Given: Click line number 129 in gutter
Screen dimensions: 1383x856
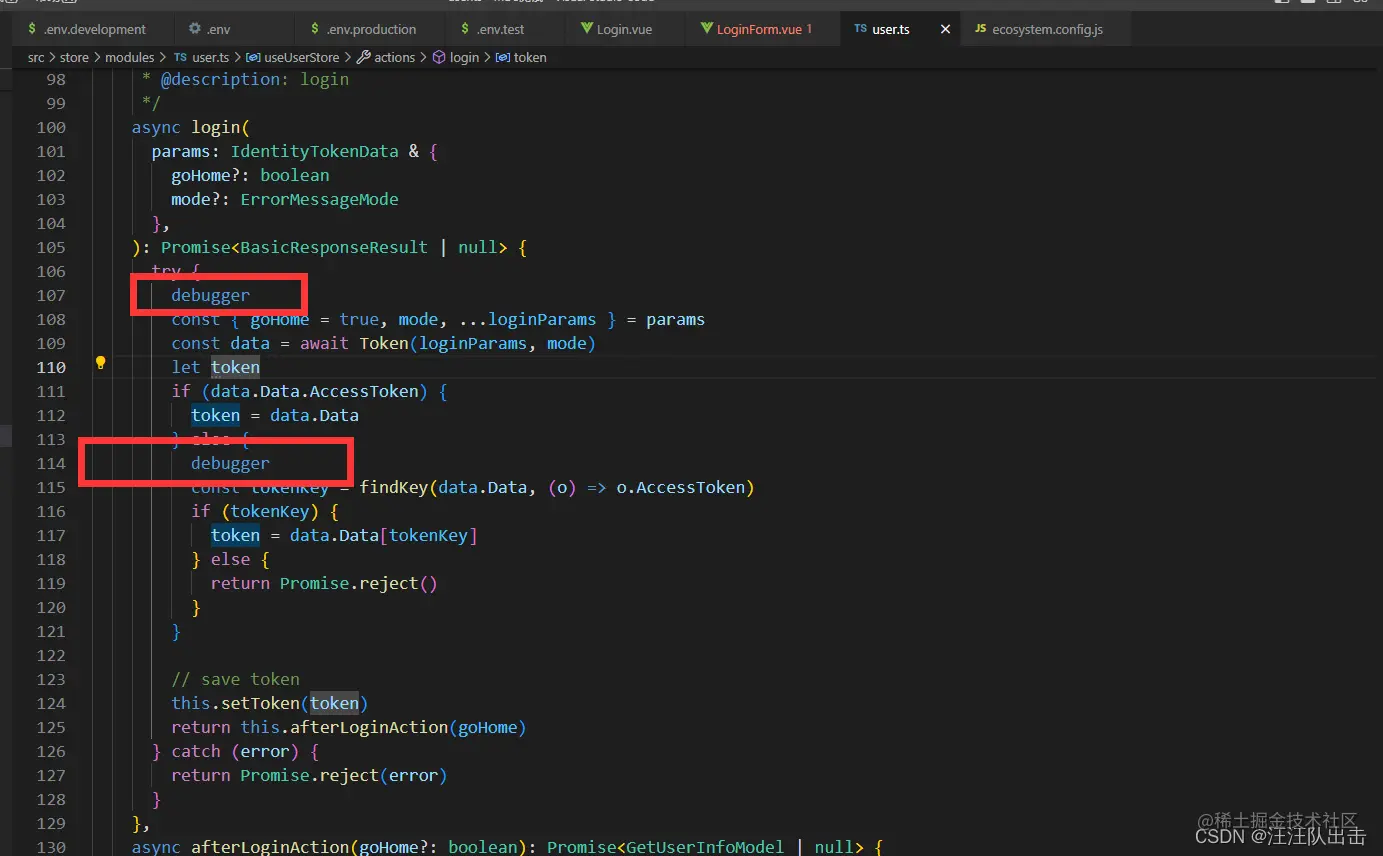Looking at the screenshot, I should 51,823.
